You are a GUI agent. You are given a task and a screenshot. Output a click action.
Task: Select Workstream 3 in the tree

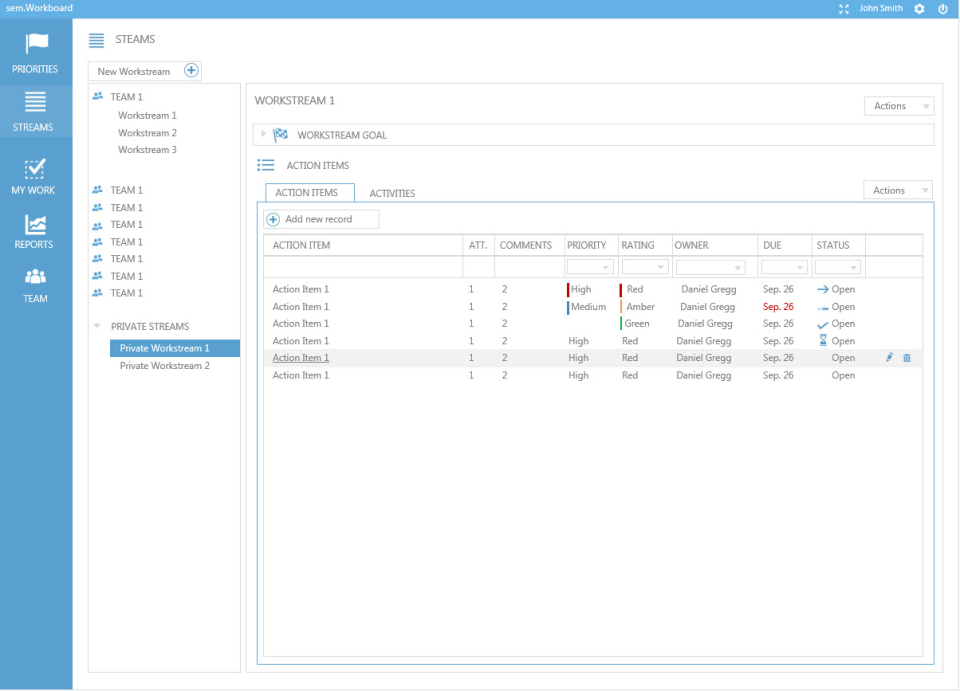point(148,149)
